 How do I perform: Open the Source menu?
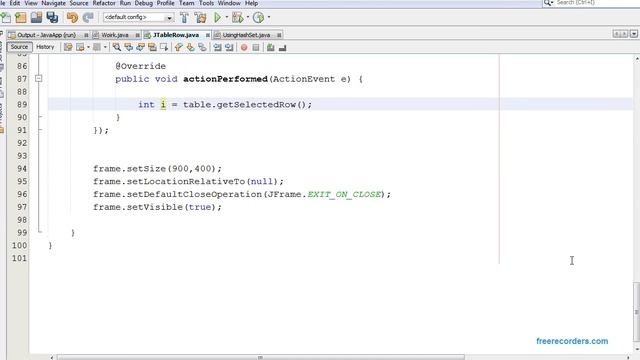79,3
